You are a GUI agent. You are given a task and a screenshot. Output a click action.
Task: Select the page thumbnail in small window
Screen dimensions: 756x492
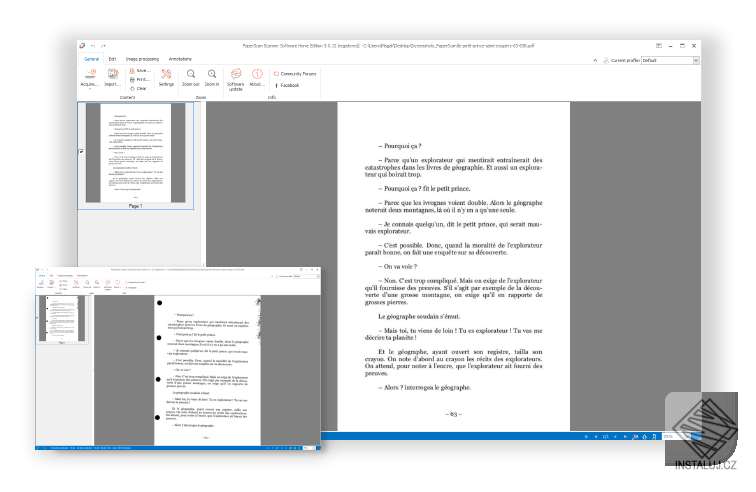[x=62, y=319]
